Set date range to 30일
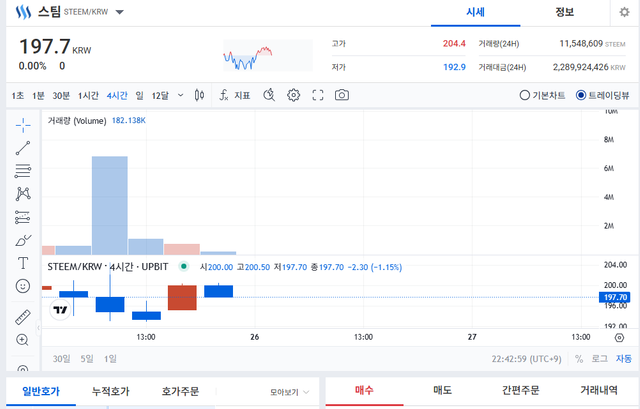 click(x=61, y=359)
